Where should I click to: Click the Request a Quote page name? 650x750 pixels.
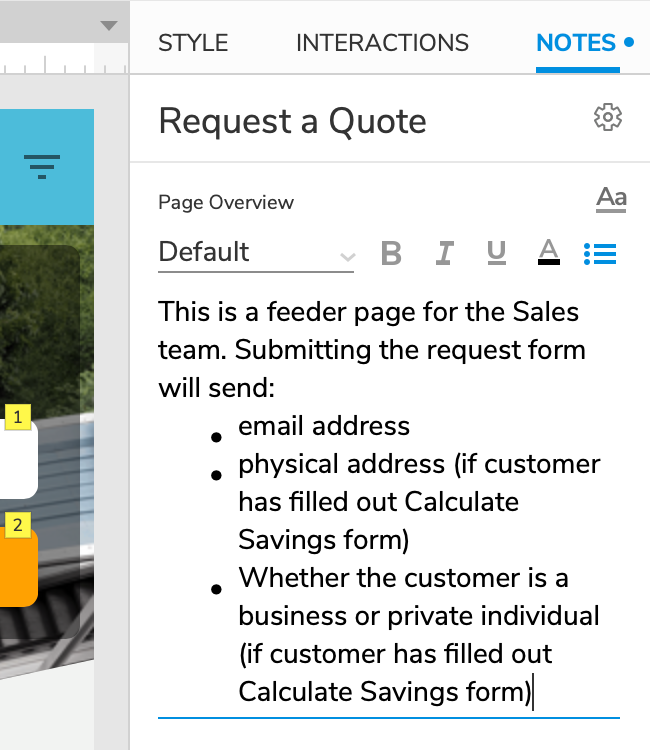tap(292, 122)
